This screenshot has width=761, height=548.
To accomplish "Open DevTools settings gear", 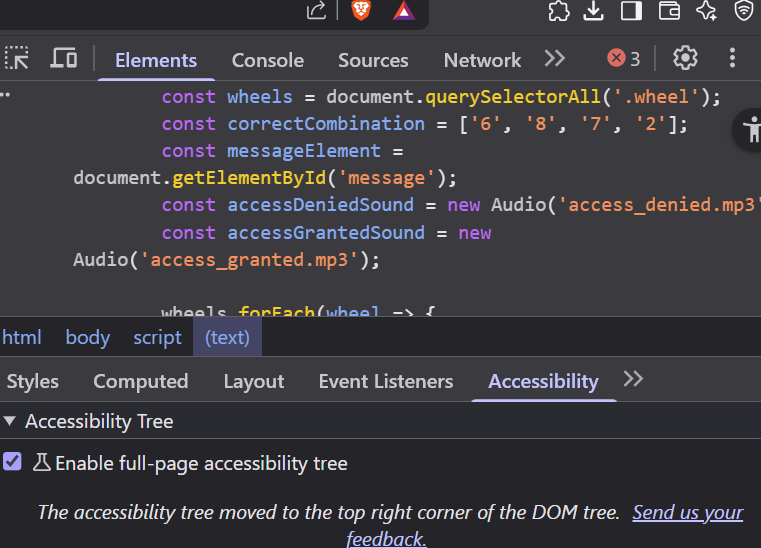I will click(x=685, y=58).
